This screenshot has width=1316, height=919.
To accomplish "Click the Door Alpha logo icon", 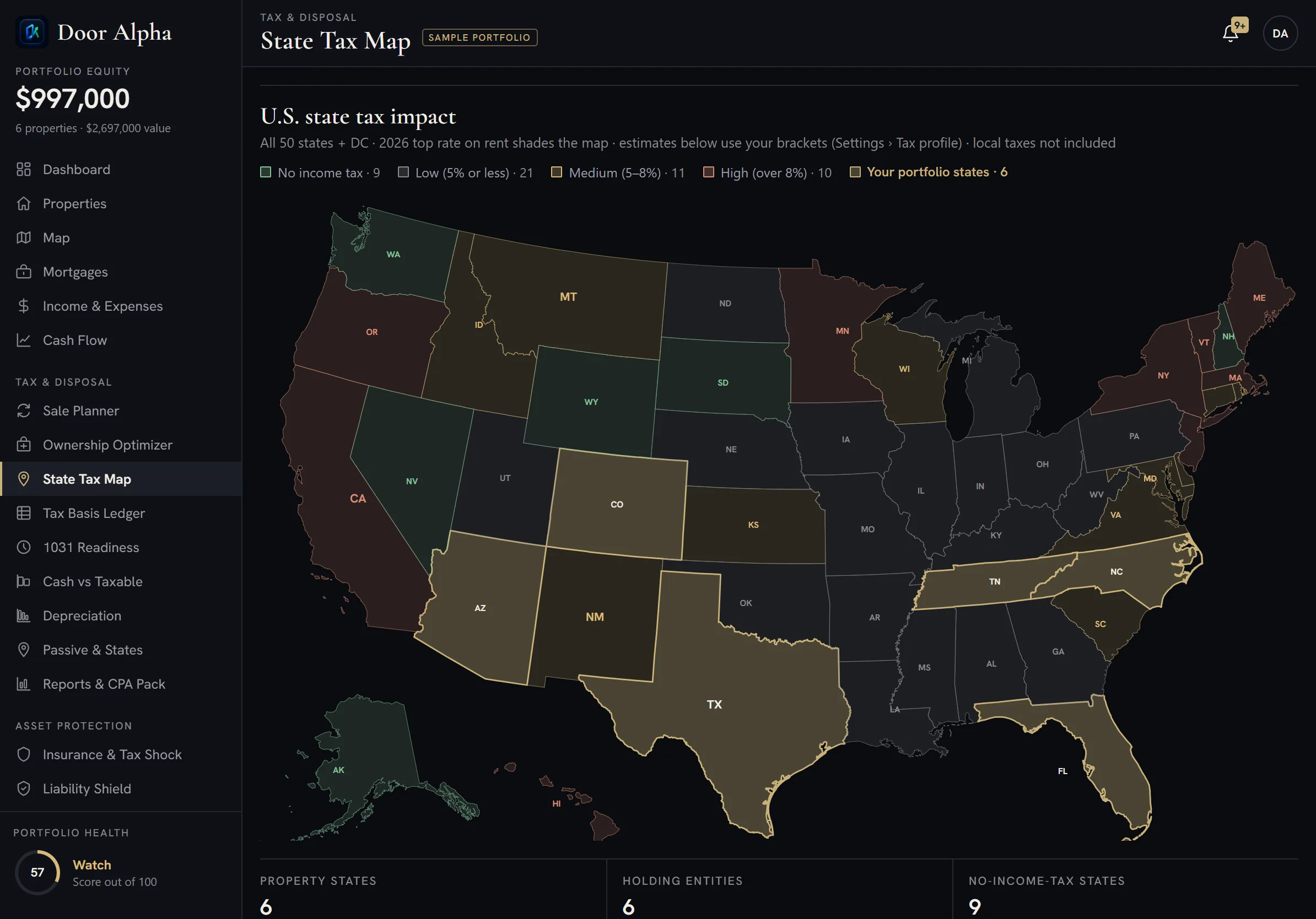I will (32, 31).
